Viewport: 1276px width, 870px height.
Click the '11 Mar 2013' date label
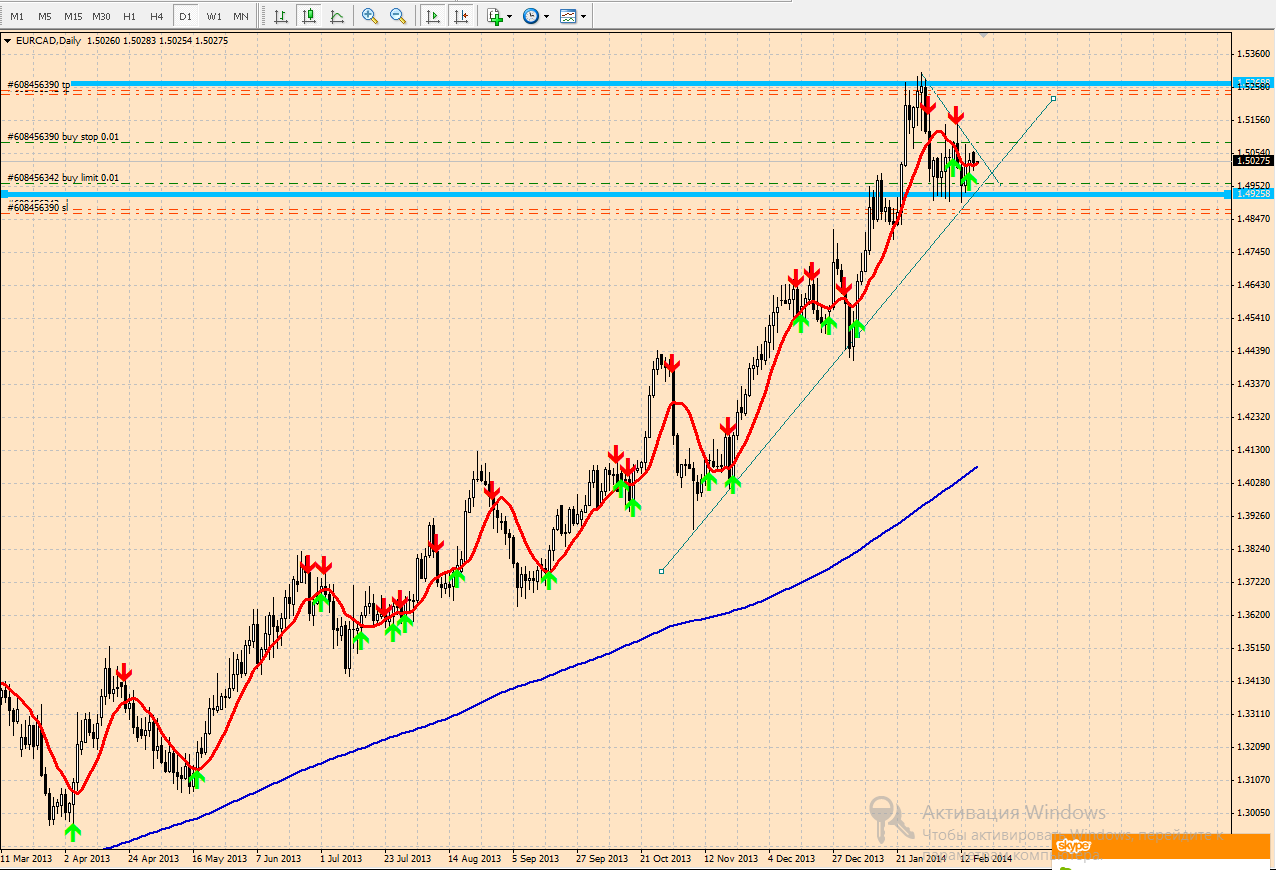pyautogui.click(x=27, y=859)
